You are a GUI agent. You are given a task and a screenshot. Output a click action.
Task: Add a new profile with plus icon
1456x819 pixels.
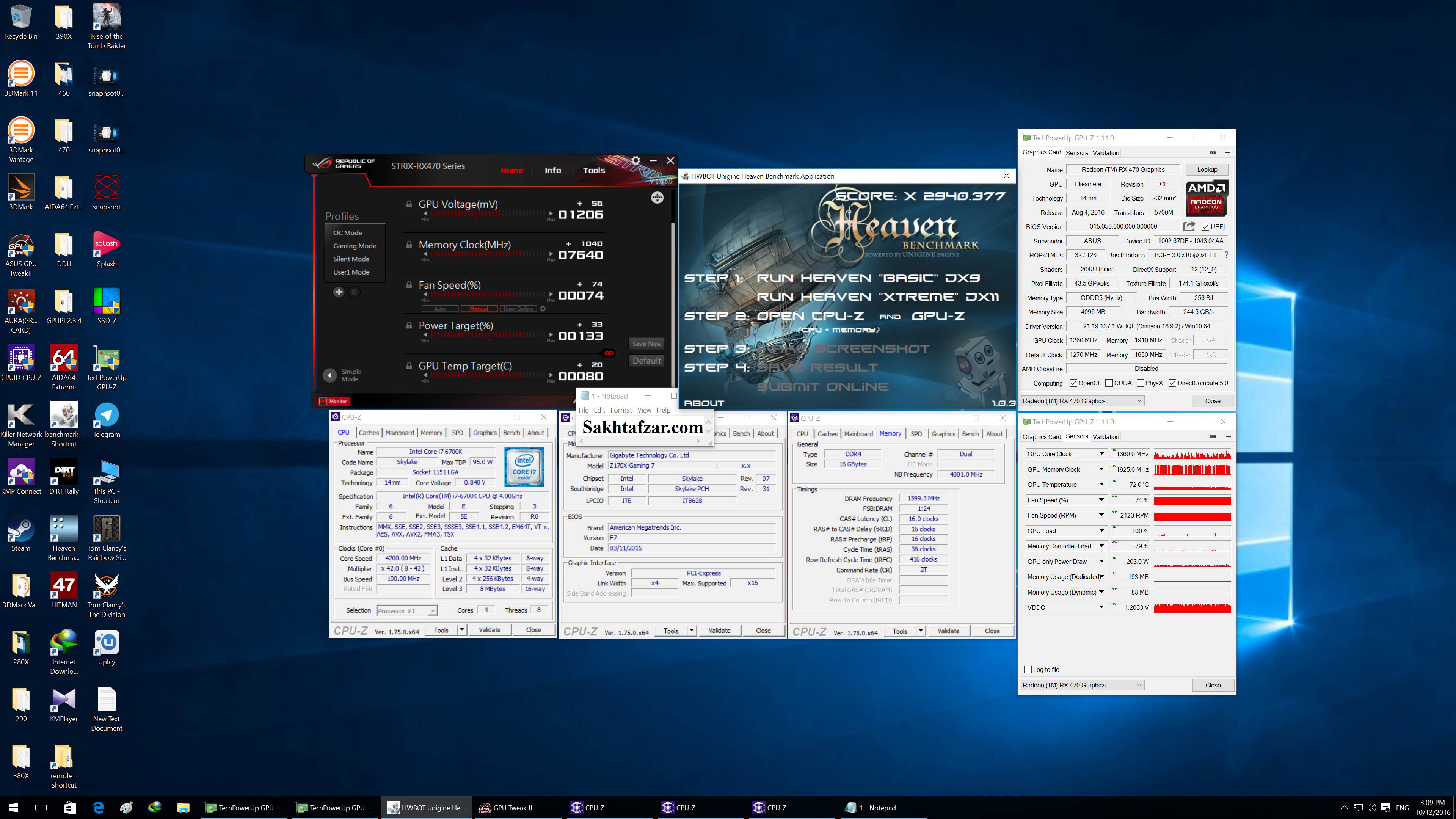point(339,292)
